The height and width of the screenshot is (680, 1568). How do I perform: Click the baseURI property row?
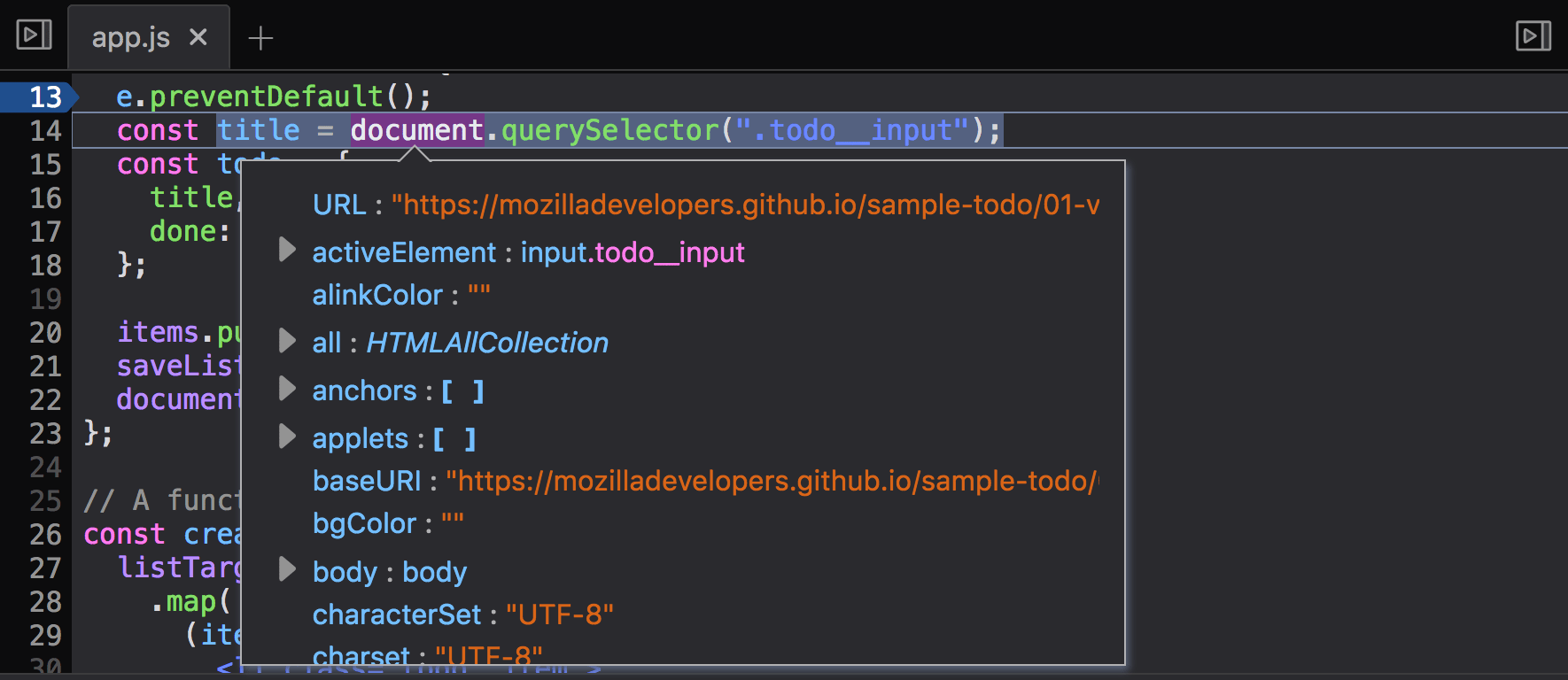705,481
